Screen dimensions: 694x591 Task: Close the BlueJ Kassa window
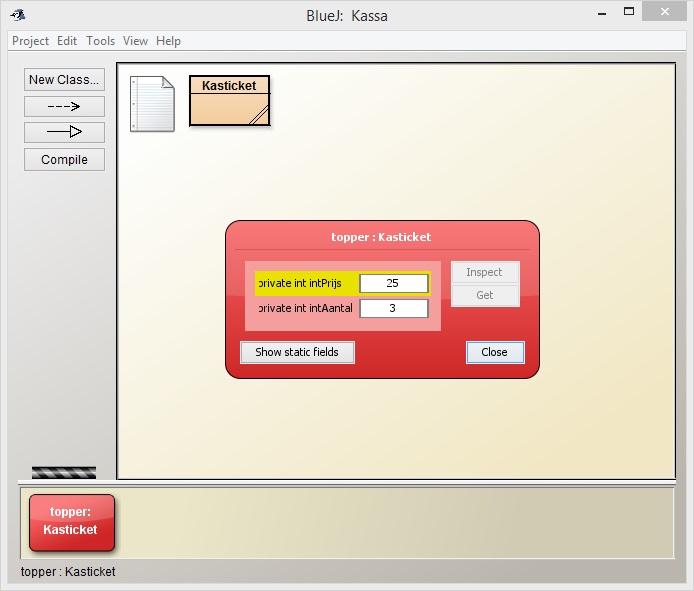pos(664,12)
